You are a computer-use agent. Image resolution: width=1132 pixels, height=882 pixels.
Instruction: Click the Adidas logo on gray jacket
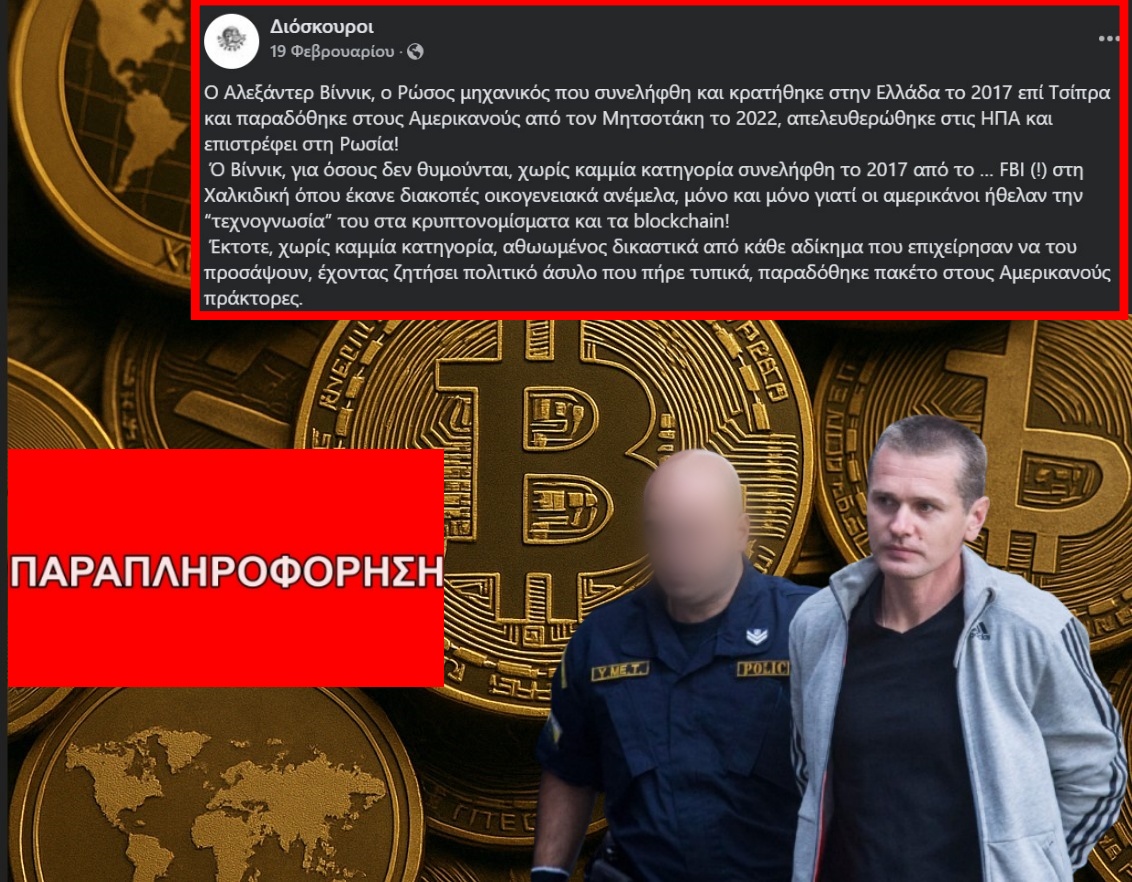click(980, 632)
